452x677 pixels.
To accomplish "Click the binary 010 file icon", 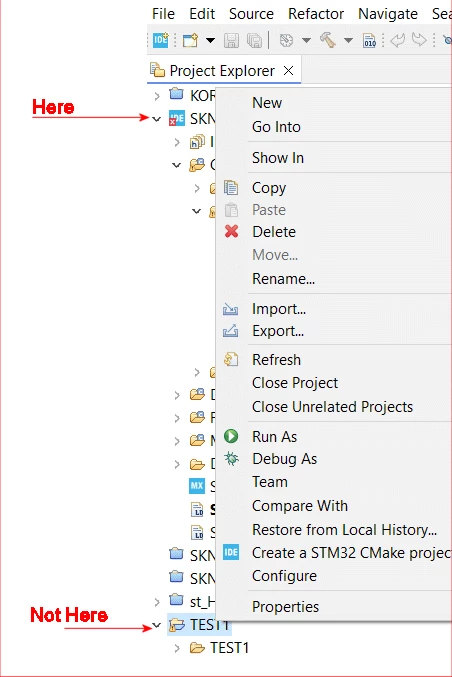I will tap(370, 41).
